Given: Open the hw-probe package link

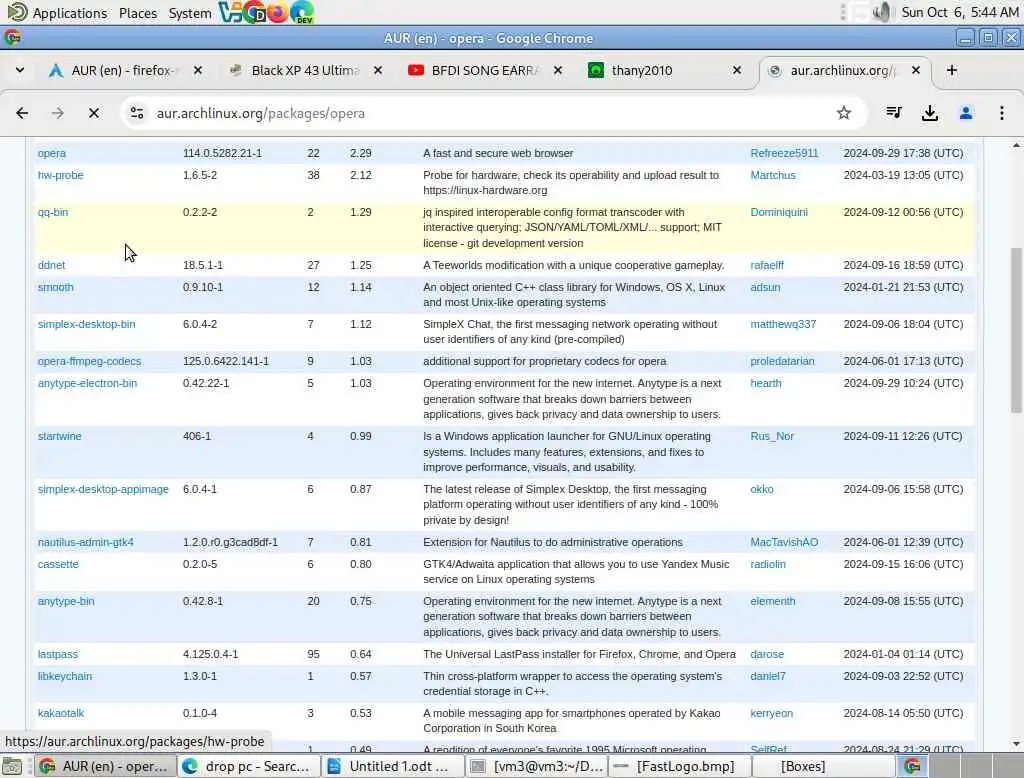Looking at the screenshot, I should point(60,175).
